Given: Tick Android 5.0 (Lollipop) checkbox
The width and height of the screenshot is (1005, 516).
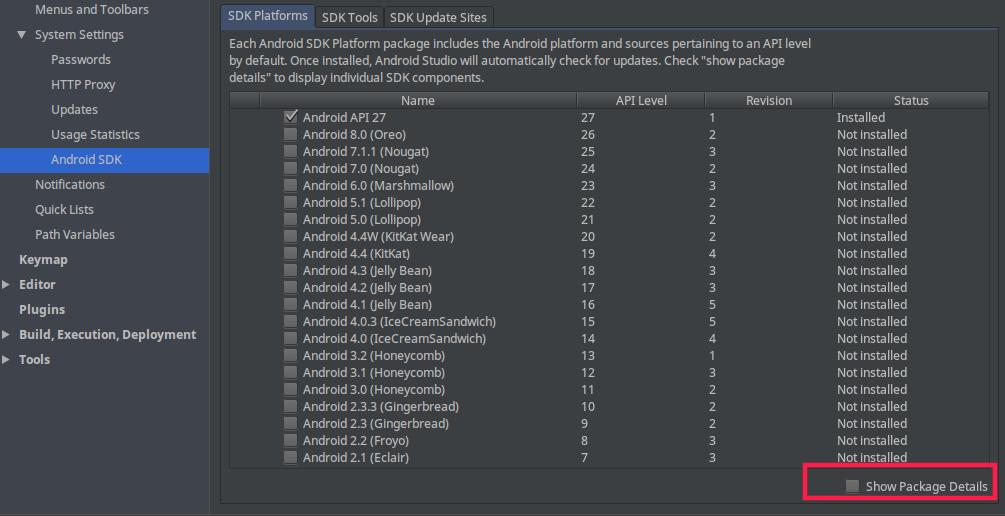Looking at the screenshot, I should pos(291,219).
